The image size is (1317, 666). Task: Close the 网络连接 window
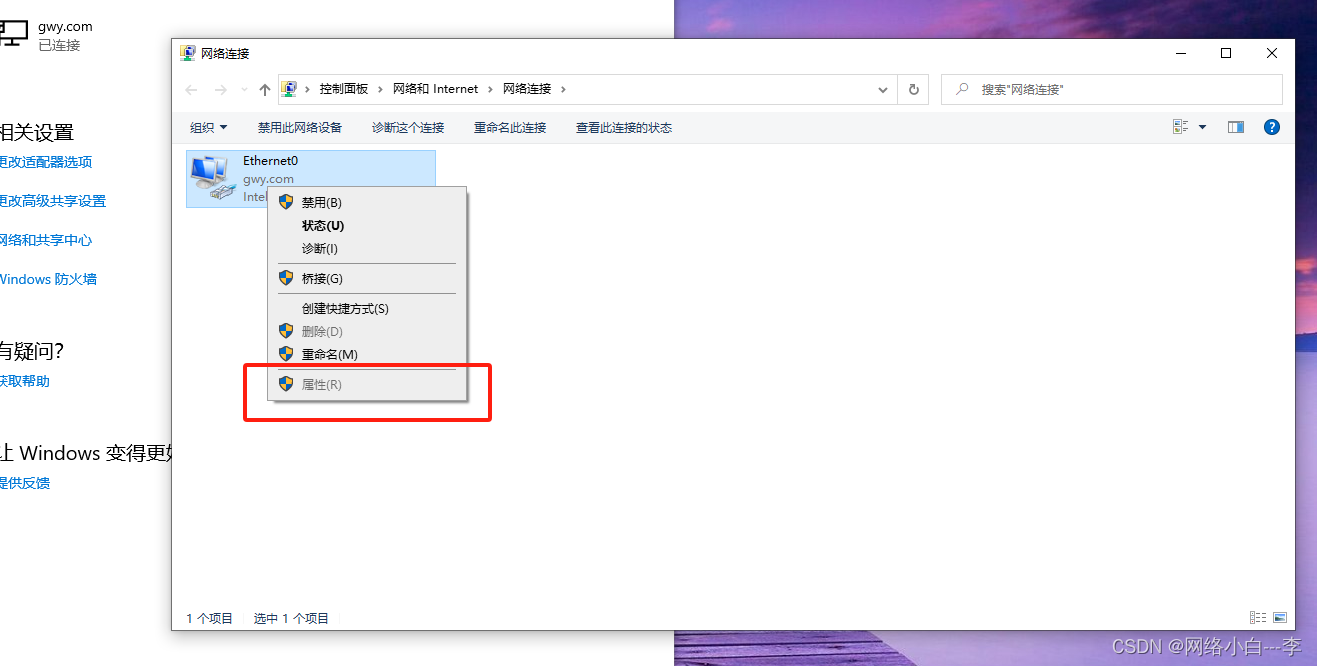point(1272,53)
